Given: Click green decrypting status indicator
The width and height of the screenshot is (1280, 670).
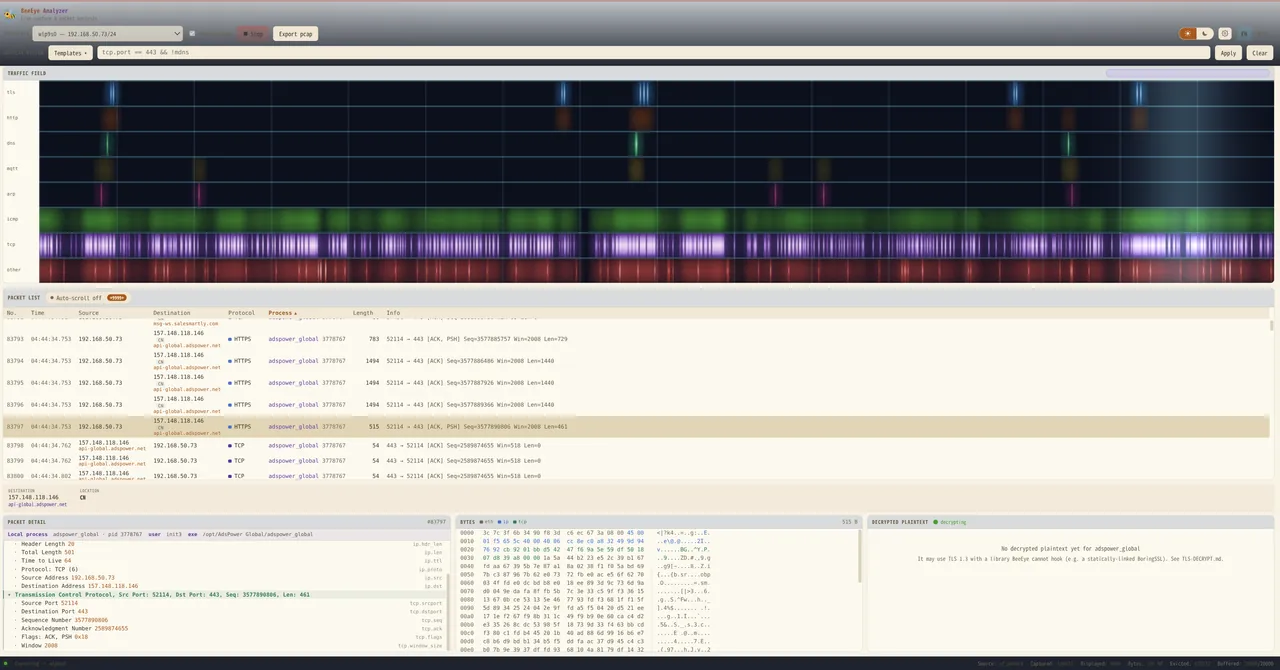Looking at the screenshot, I should point(949,522).
